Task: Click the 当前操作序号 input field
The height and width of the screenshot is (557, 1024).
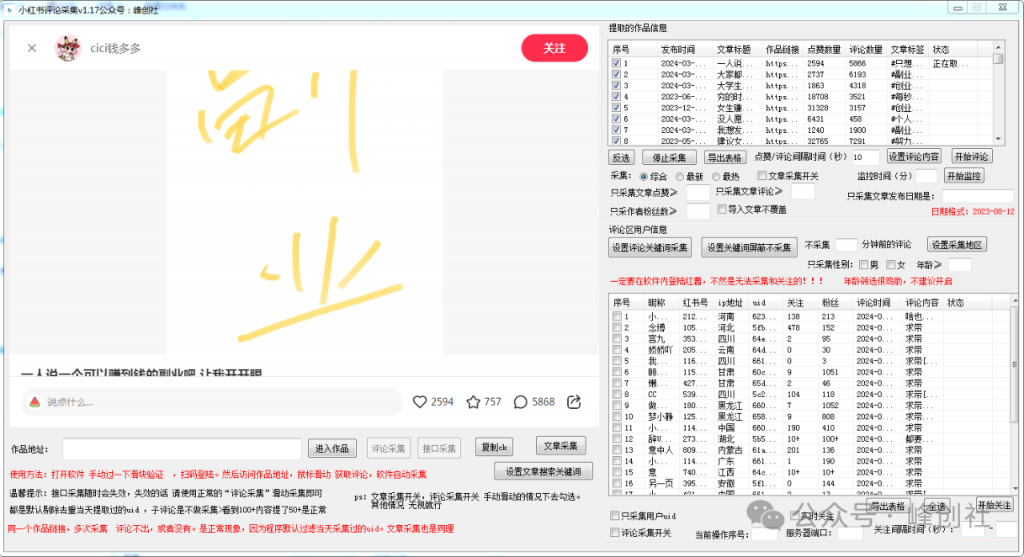Action: (763, 534)
